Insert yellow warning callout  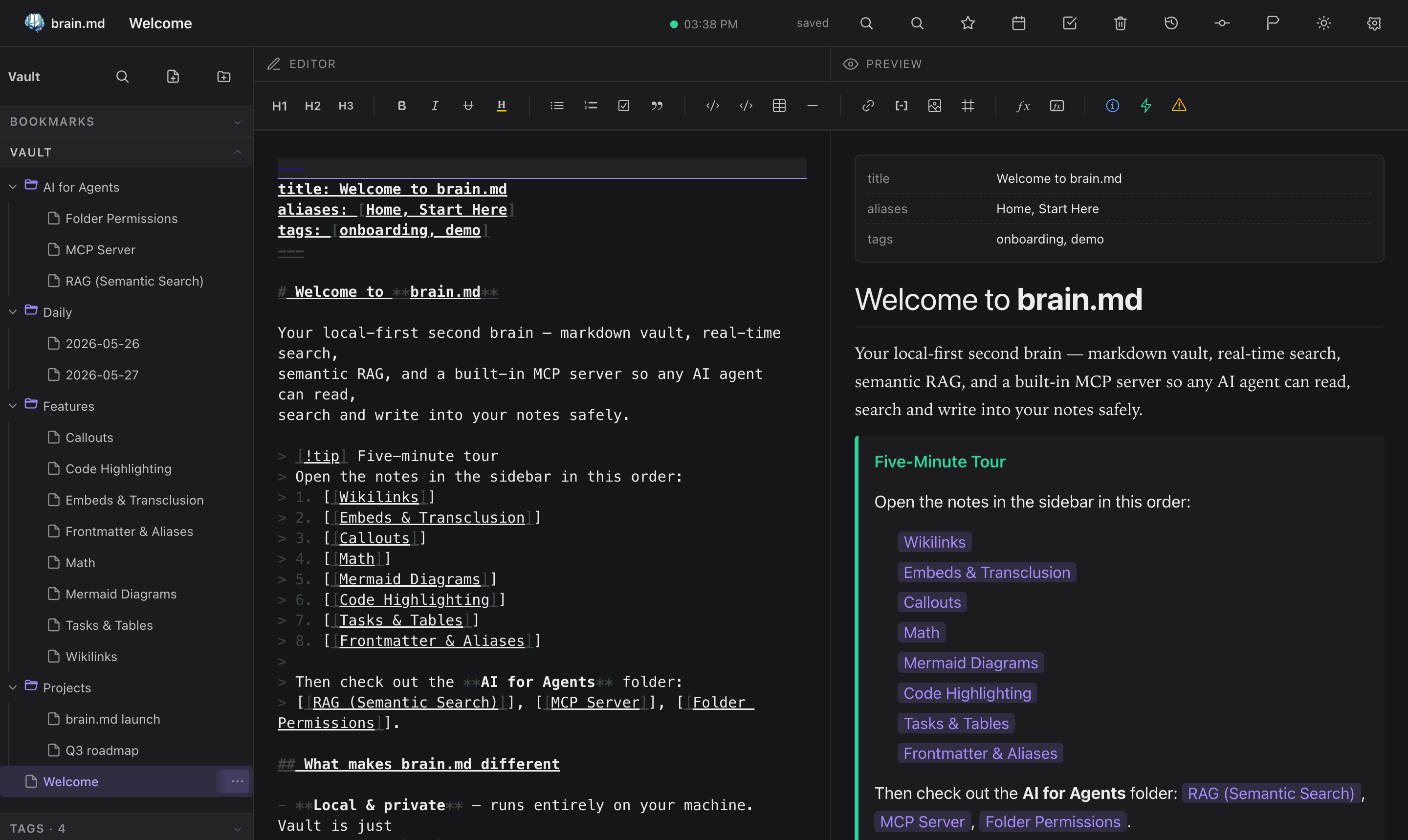(1179, 106)
